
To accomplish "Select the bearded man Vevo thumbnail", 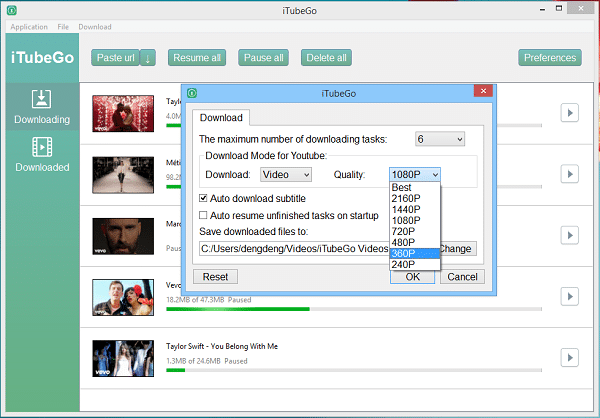I will [x=123, y=236].
